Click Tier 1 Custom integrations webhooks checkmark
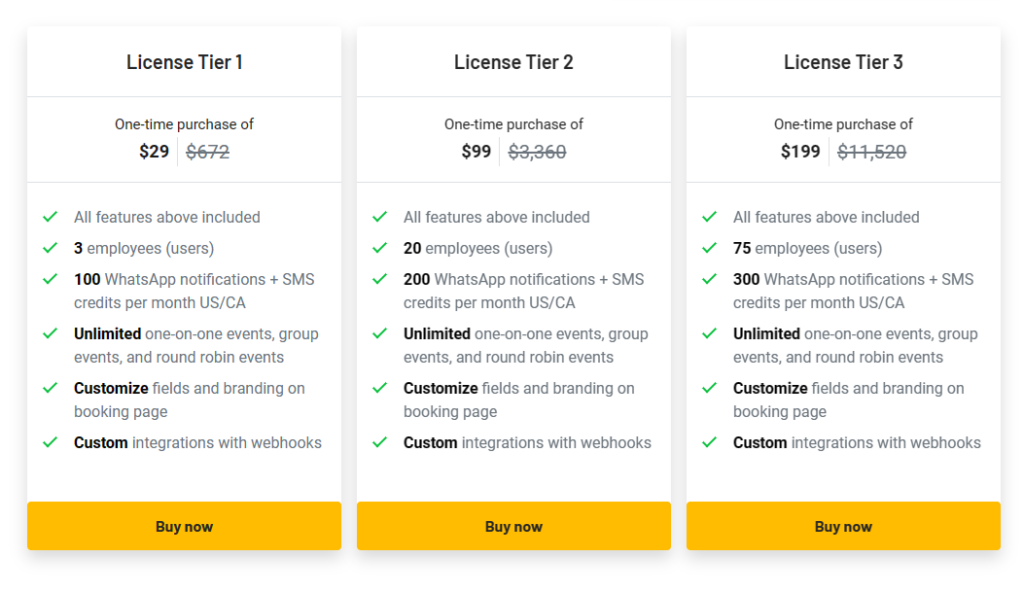Viewport: 1024px width, 592px height. click(50, 442)
